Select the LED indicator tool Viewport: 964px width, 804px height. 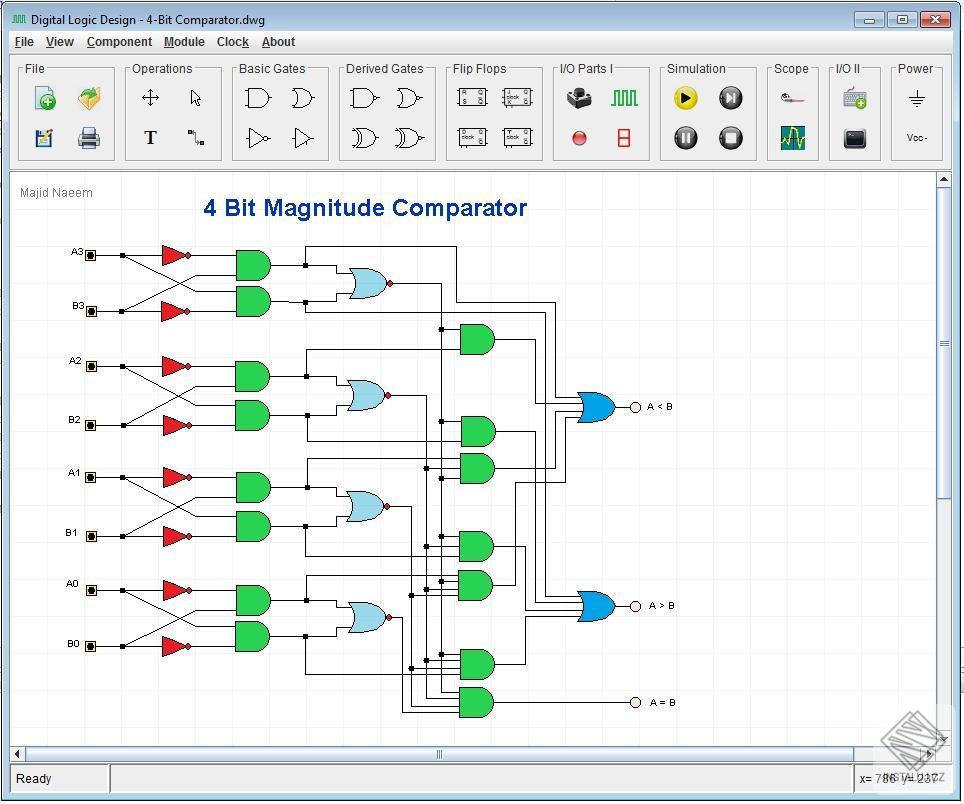click(578, 137)
